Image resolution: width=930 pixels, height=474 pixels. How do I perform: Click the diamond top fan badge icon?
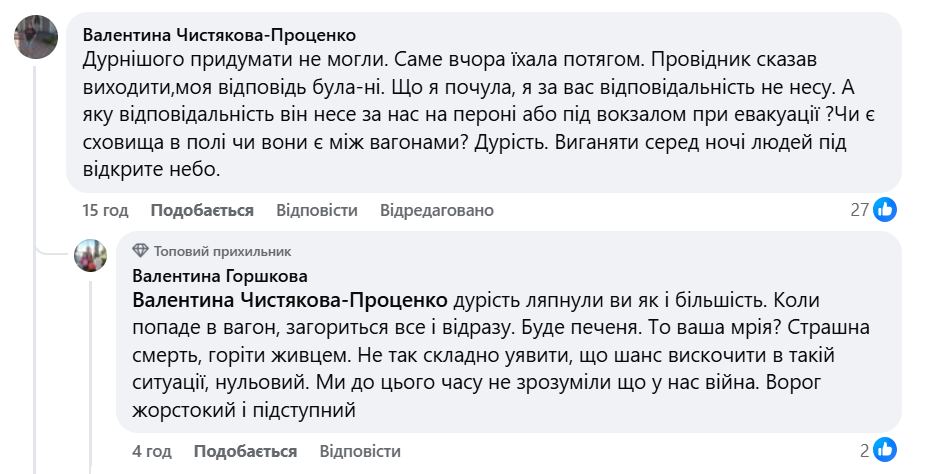click(140, 251)
